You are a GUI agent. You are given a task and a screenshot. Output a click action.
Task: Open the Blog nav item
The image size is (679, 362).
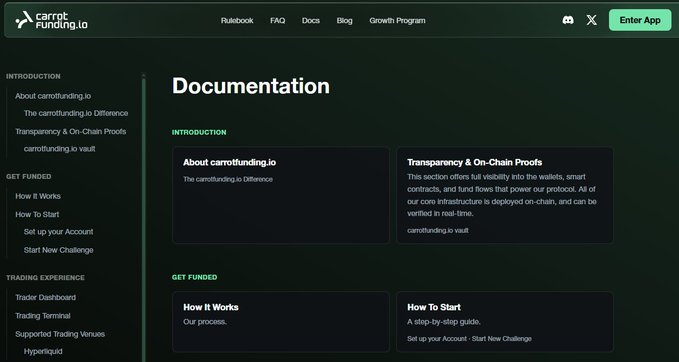click(344, 20)
